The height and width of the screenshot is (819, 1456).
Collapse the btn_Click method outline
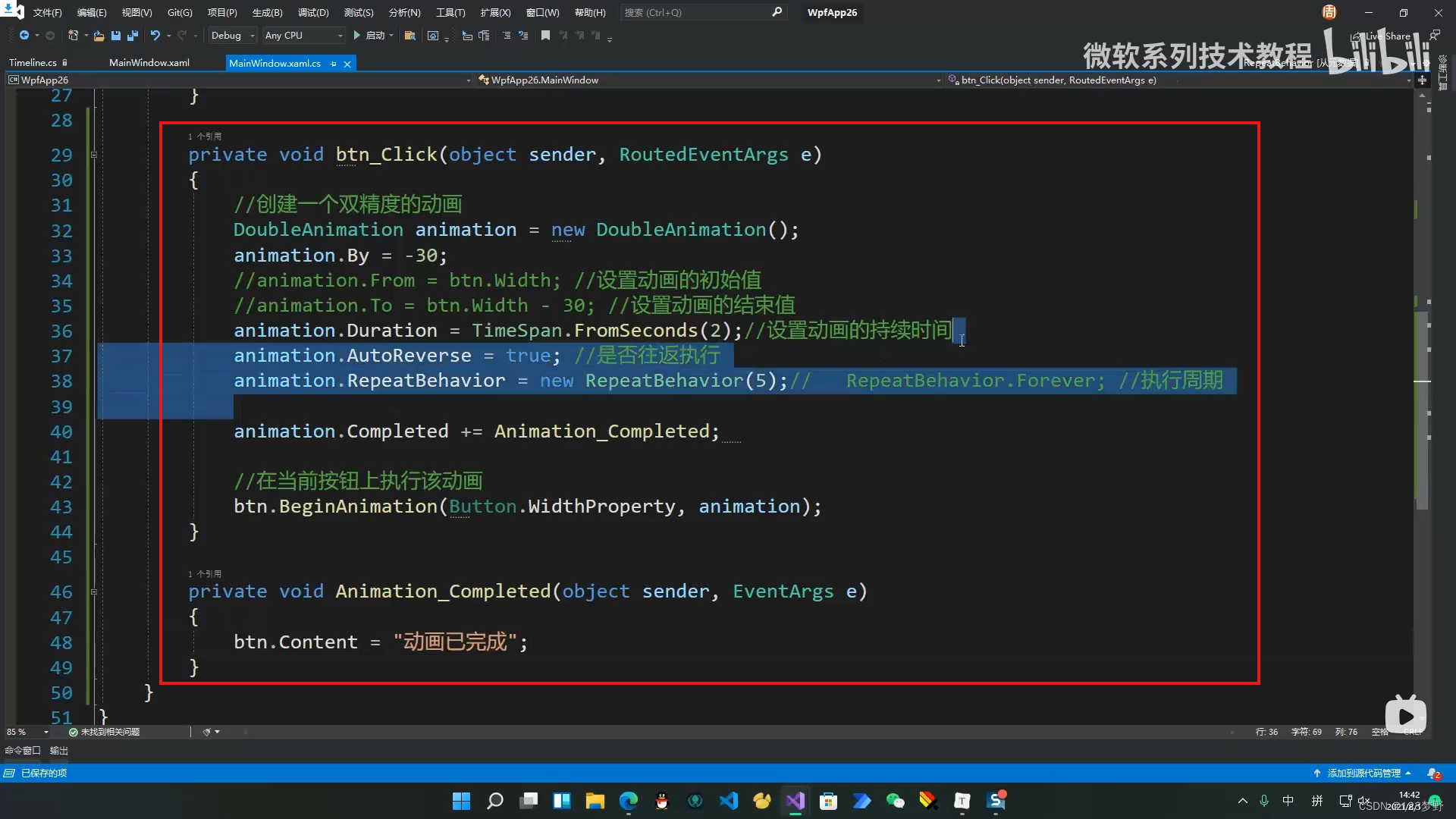point(94,155)
